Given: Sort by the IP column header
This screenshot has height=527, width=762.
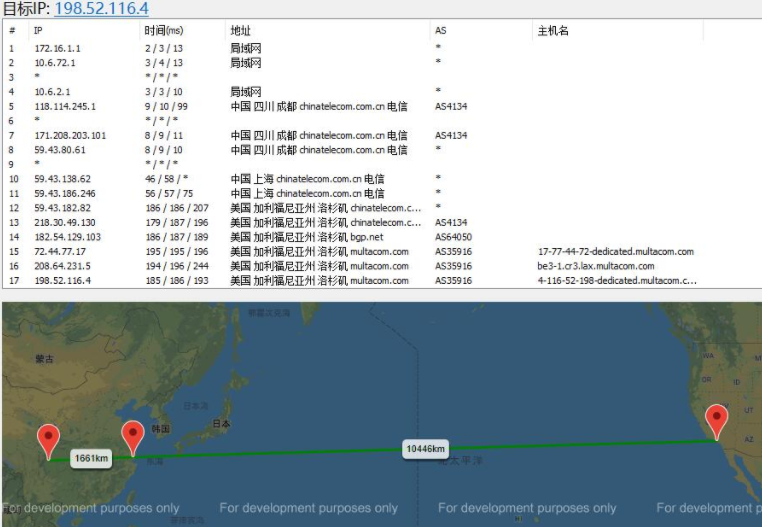Looking at the screenshot, I should [x=38, y=31].
